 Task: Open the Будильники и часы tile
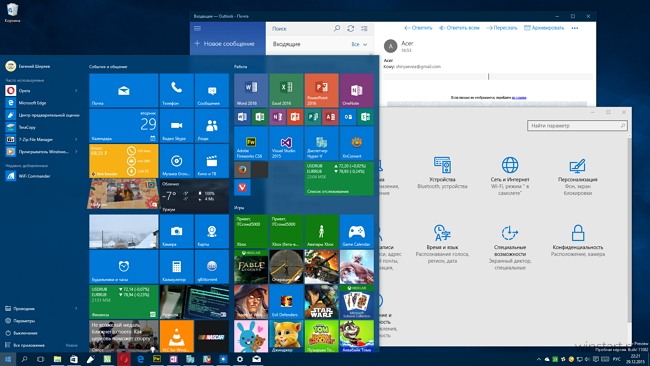pyautogui.click(x=124, y=267)
